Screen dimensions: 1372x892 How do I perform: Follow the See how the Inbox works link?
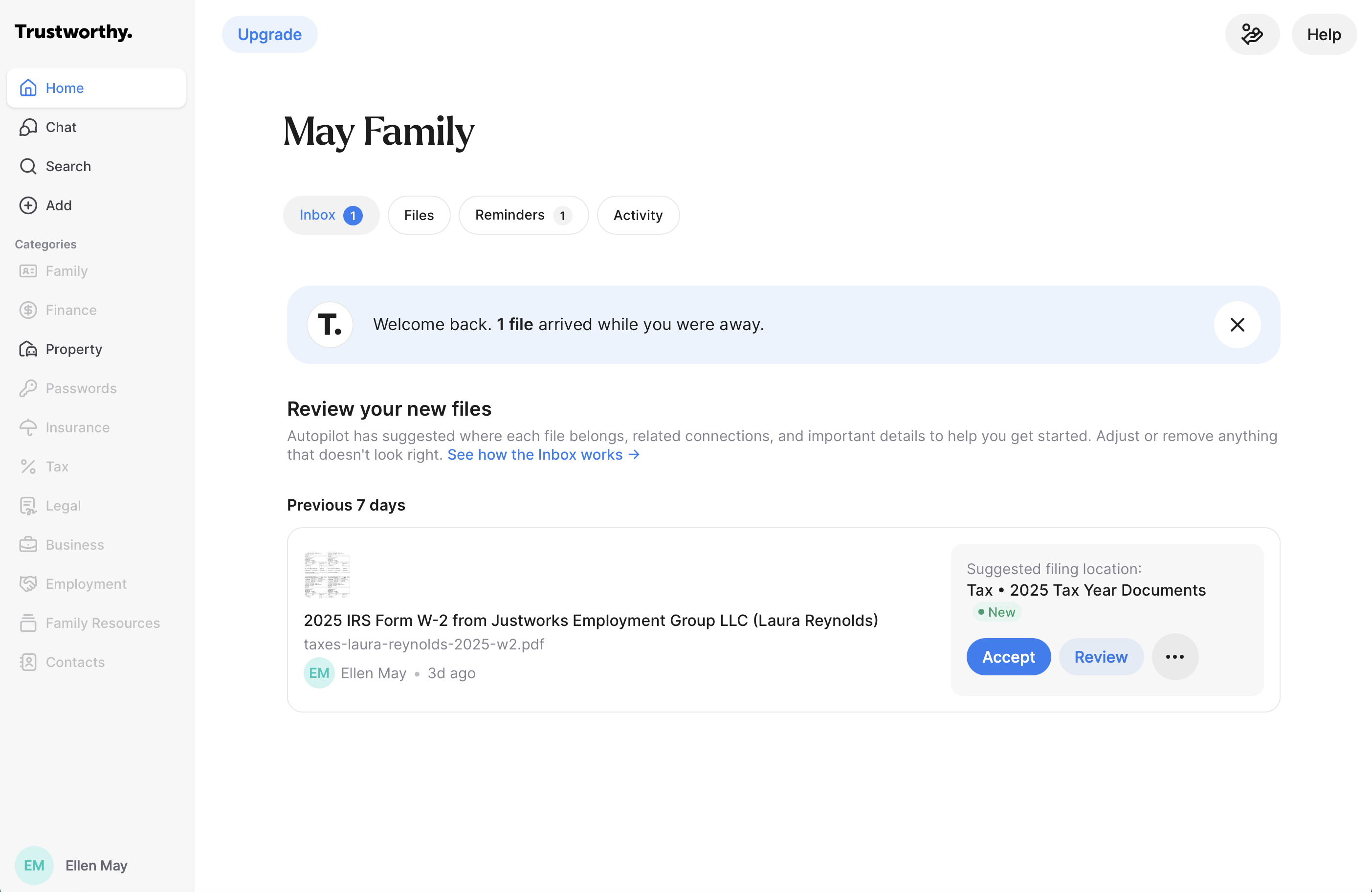click(x=543, y=454)
